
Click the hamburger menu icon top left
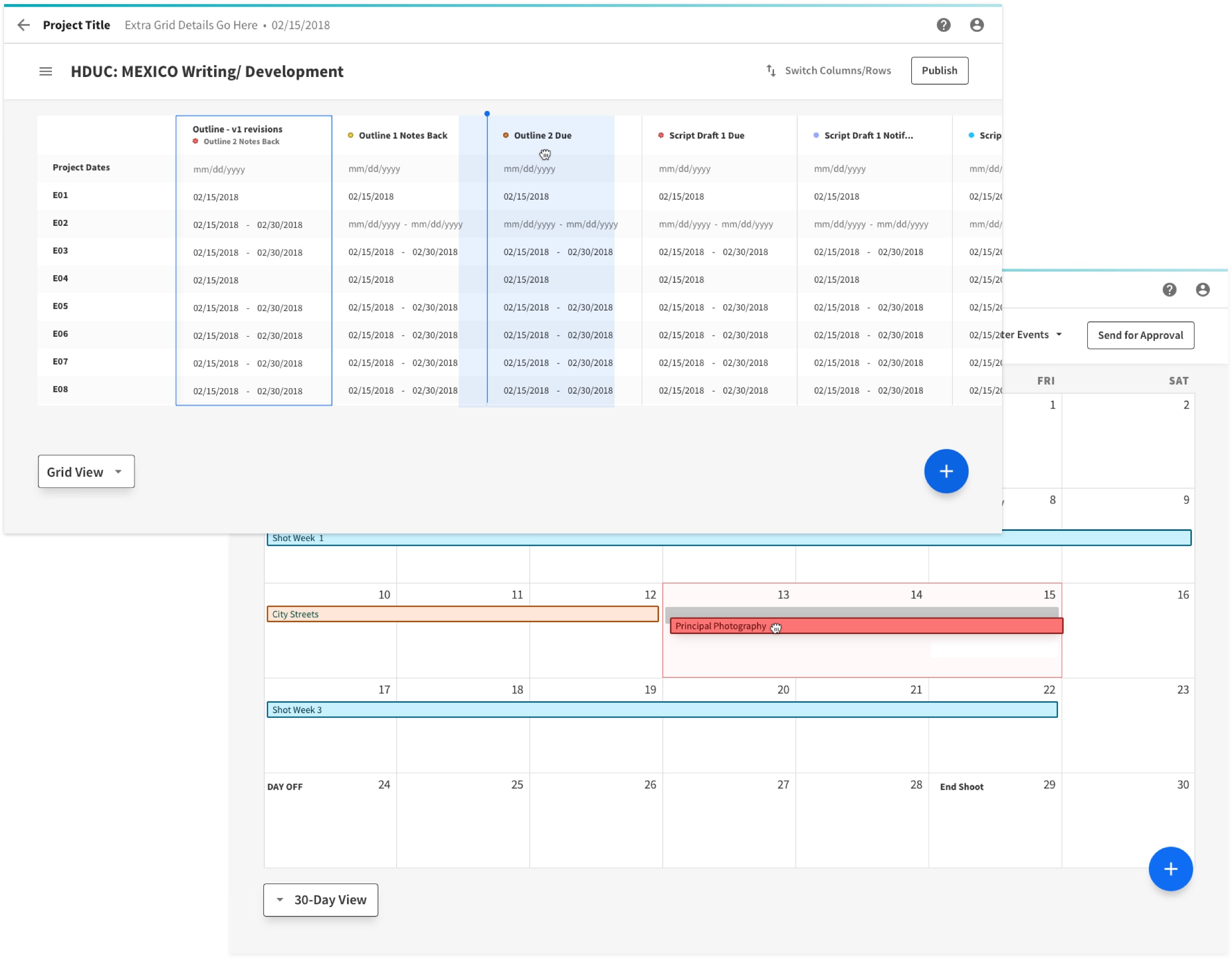(46, 71)
